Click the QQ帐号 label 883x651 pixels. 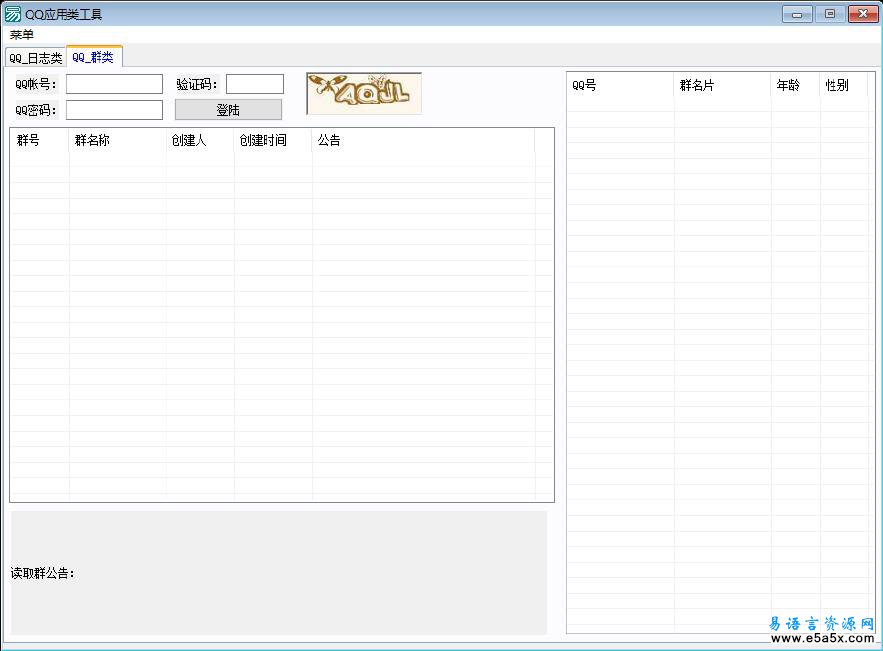(x=36, y=84)
